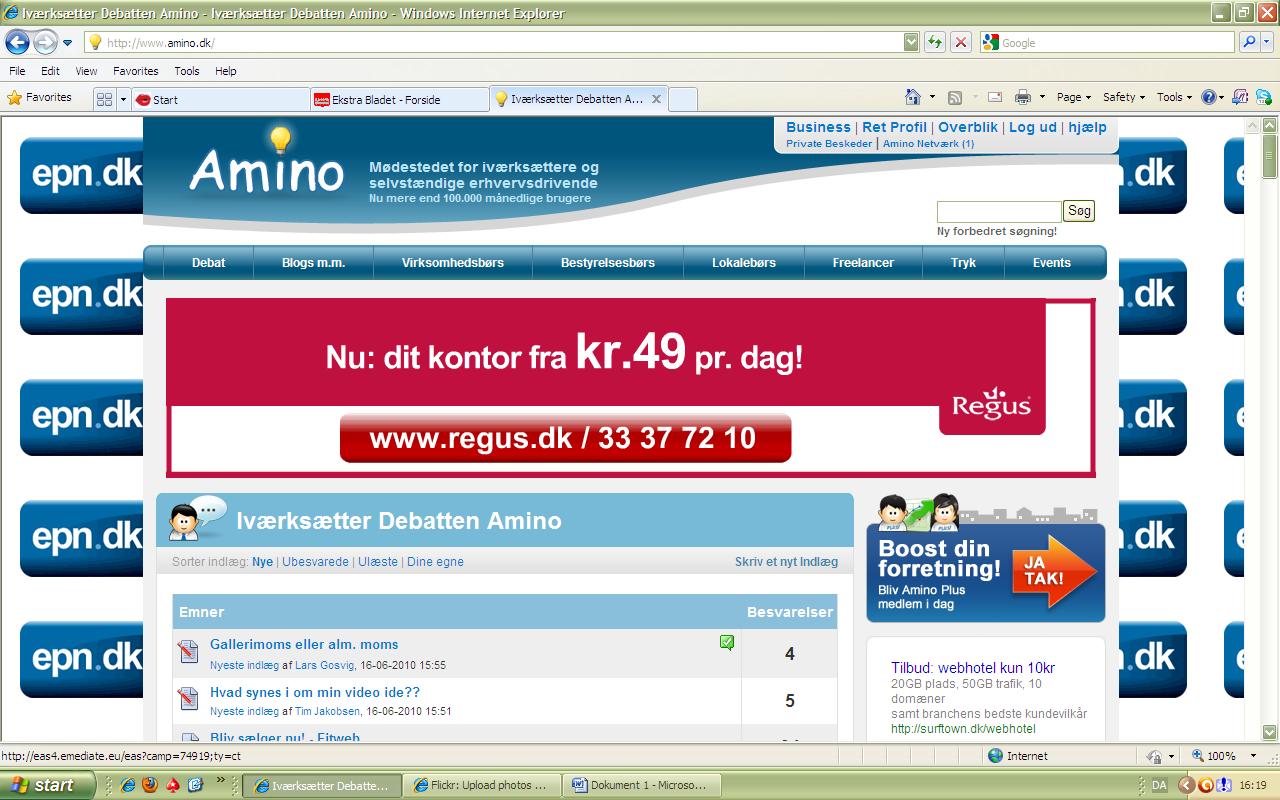Open the Favorites menu
This screenshot has width=1280, height=800.
click(x=135, y=71)
